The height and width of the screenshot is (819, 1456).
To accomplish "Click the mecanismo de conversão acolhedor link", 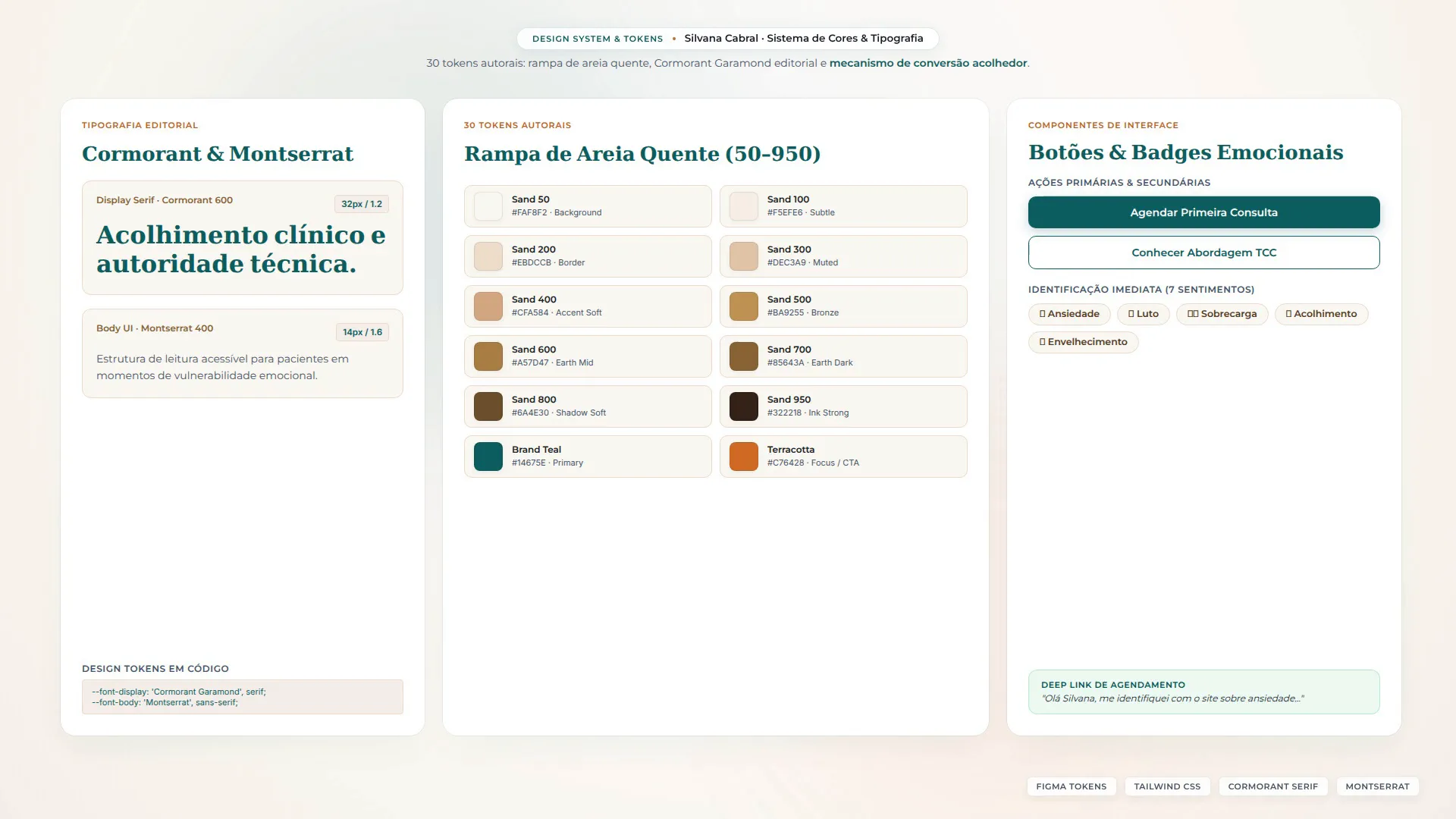I will [x=928, y=63].
